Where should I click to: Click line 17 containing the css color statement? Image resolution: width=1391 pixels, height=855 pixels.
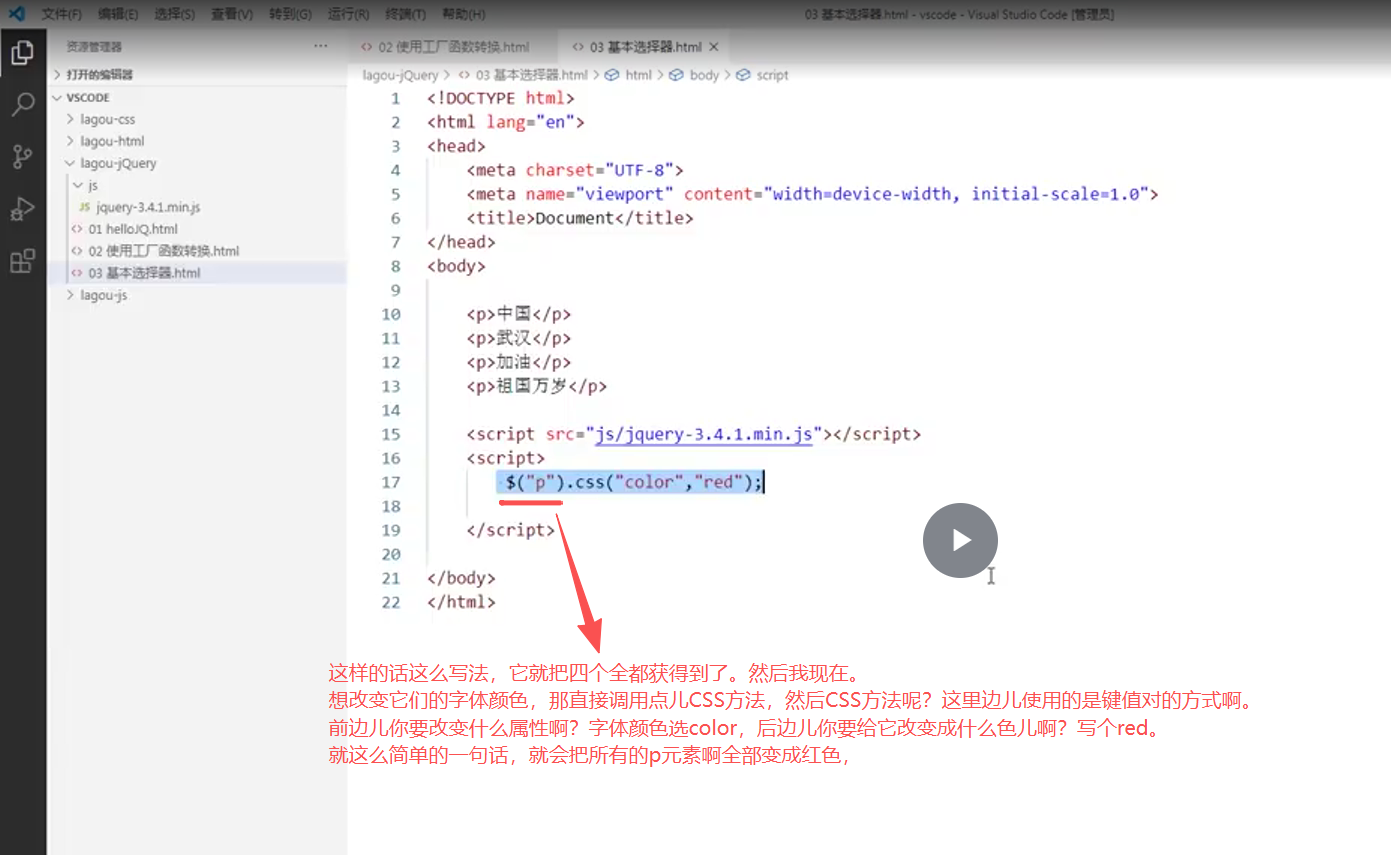pos(630,481)
